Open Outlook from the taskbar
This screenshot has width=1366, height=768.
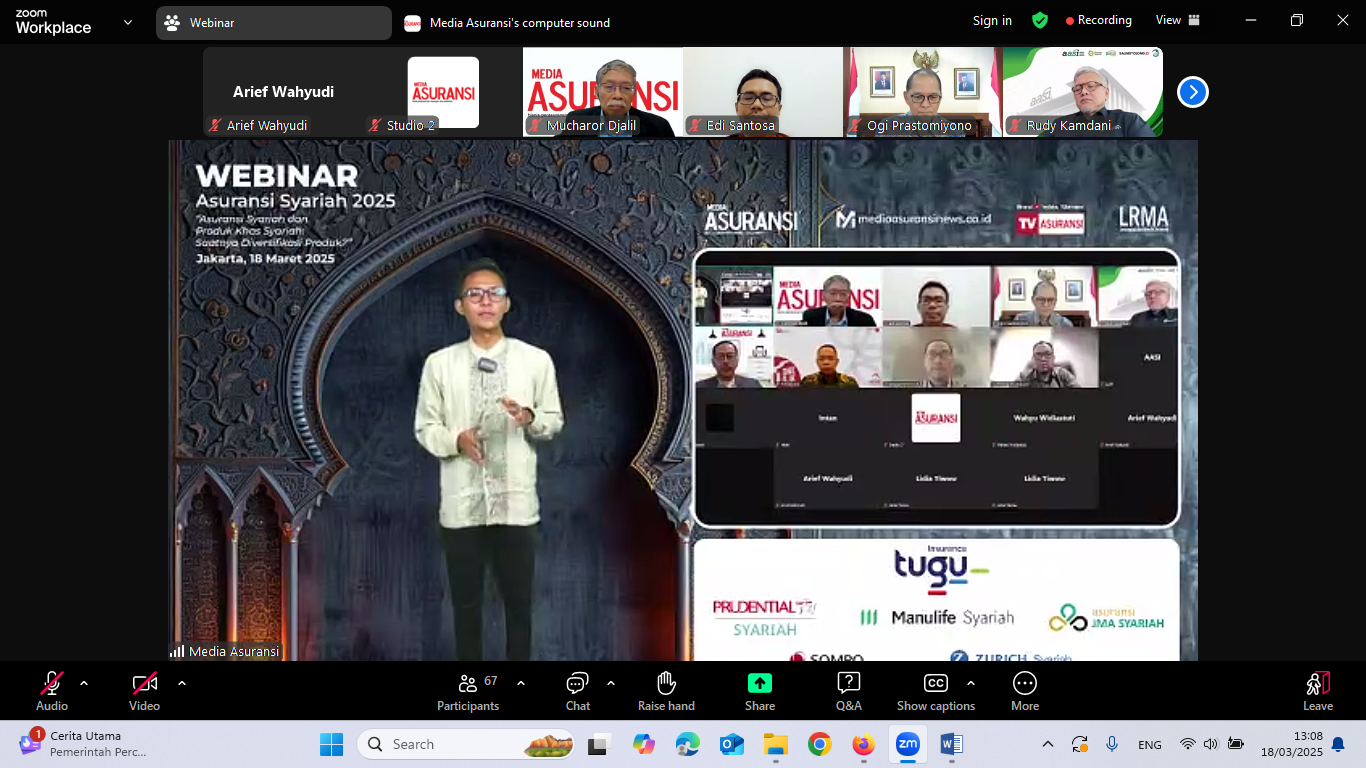pyautogui.click(x=731, y=744)
